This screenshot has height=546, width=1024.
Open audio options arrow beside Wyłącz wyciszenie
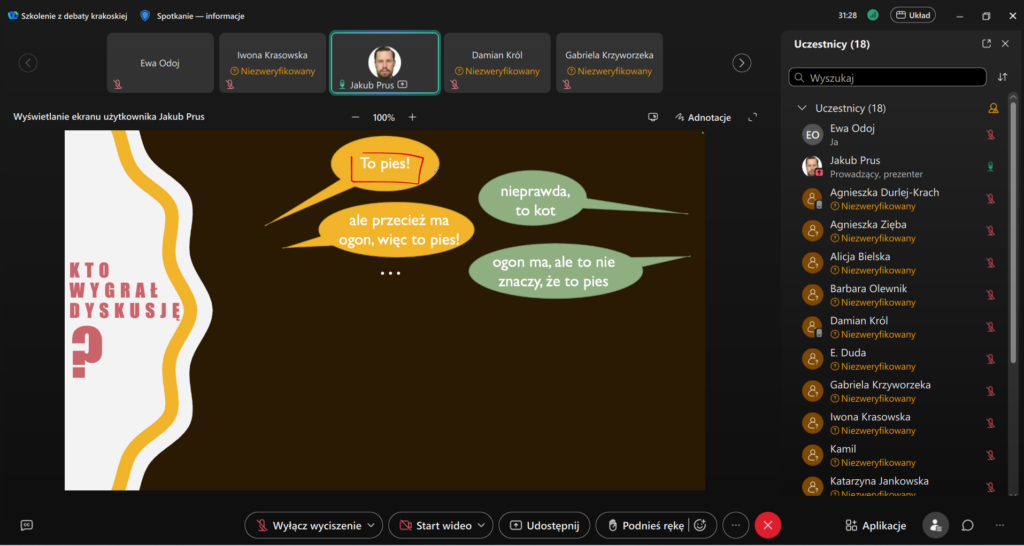click(x=373, y=525)
